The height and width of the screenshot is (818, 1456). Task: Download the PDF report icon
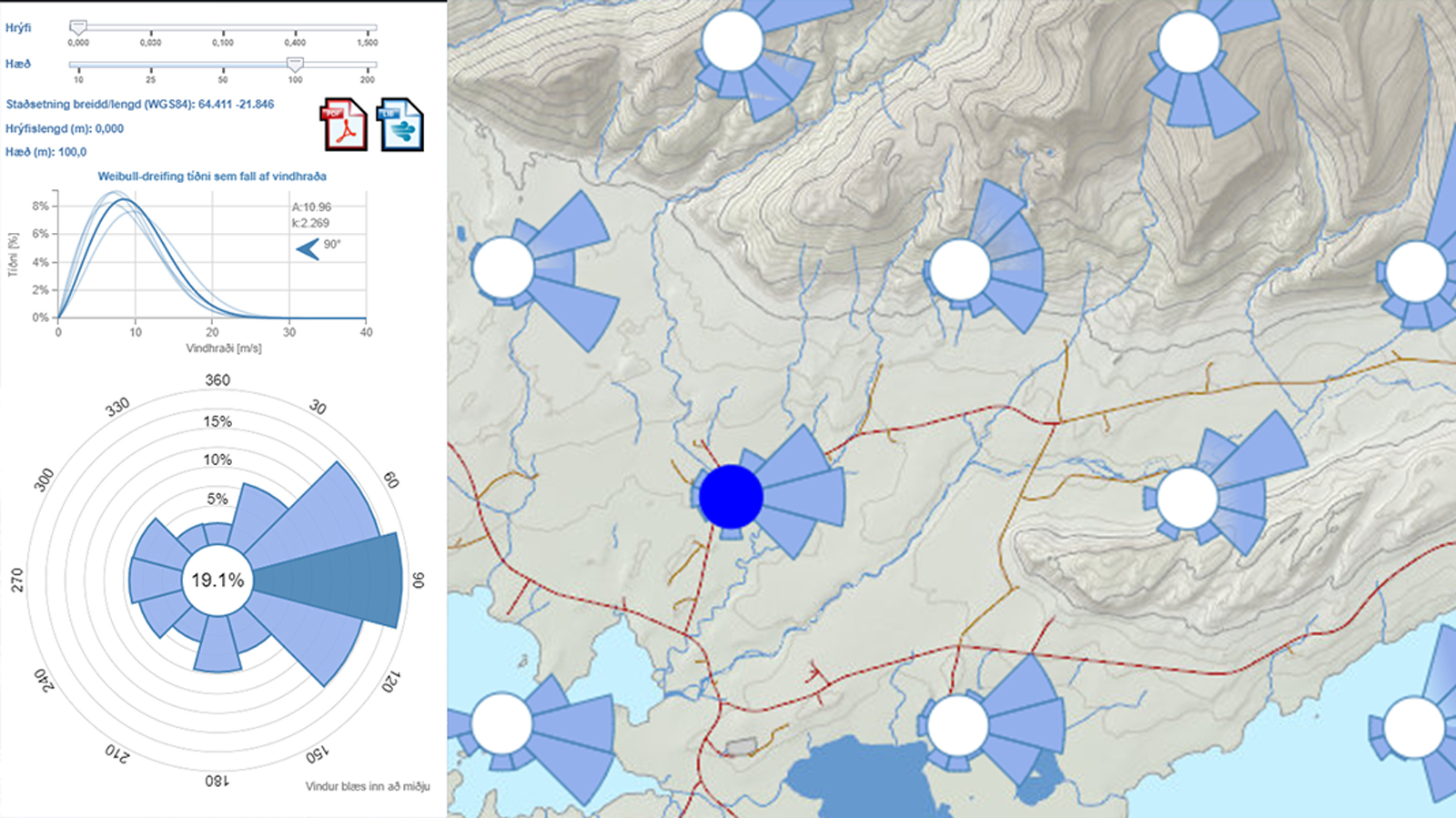coord(343,126)
